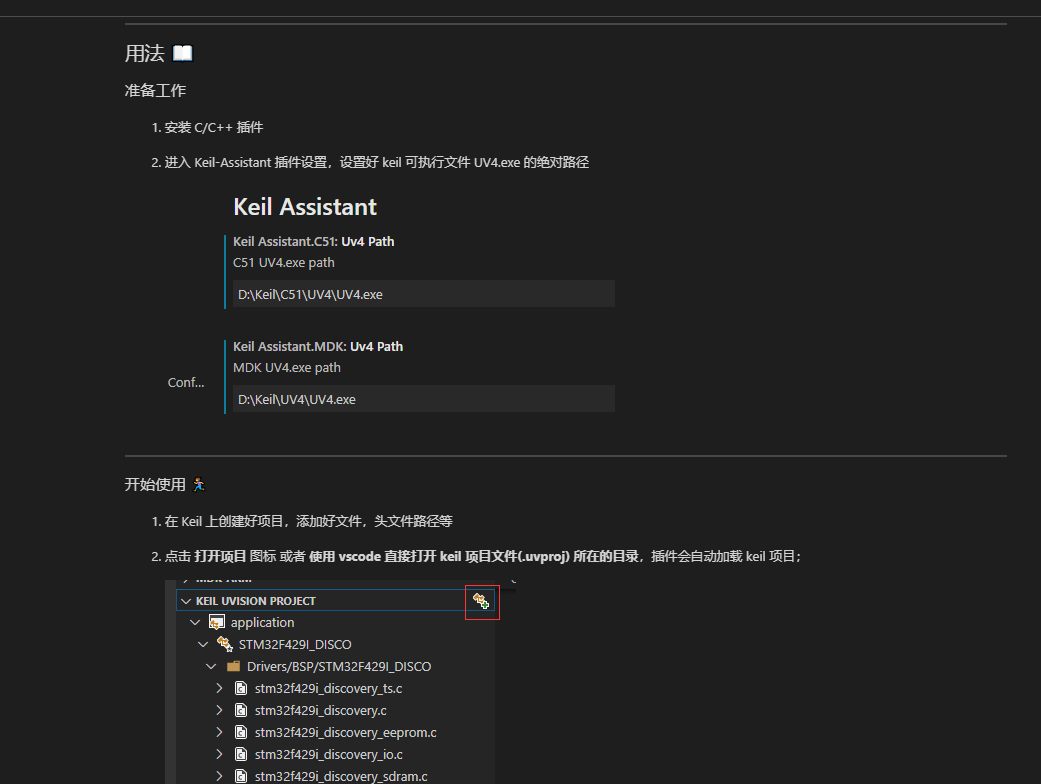The height and width of the screenshot is (784, 1041).
Task: Click the Keil Assistant.C51: Uv4 Path label
Action: tap(313, 242)
